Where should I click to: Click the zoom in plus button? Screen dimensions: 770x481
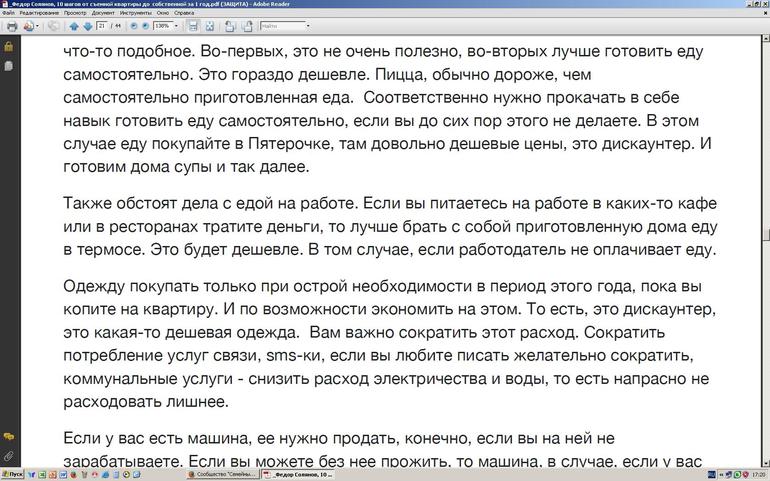(146, 26)
